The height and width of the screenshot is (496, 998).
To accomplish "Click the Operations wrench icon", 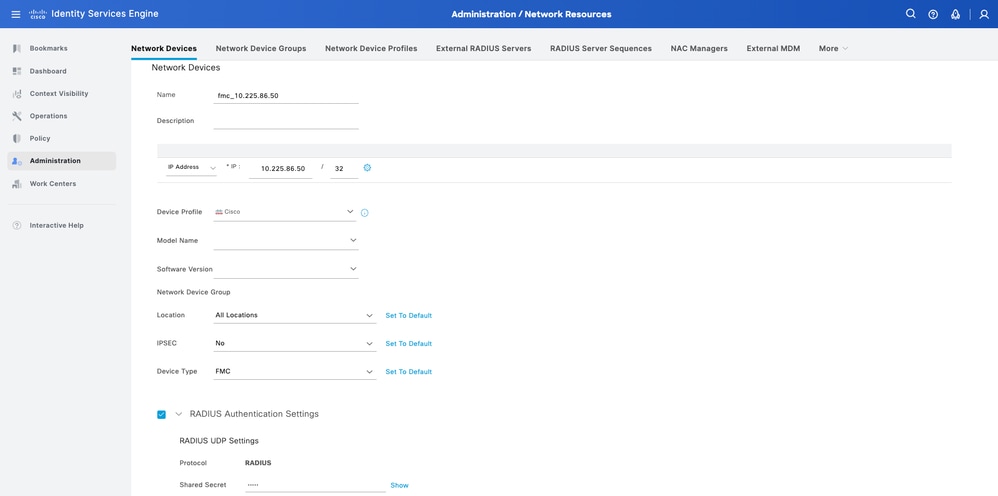I will (x=17, y=116).
